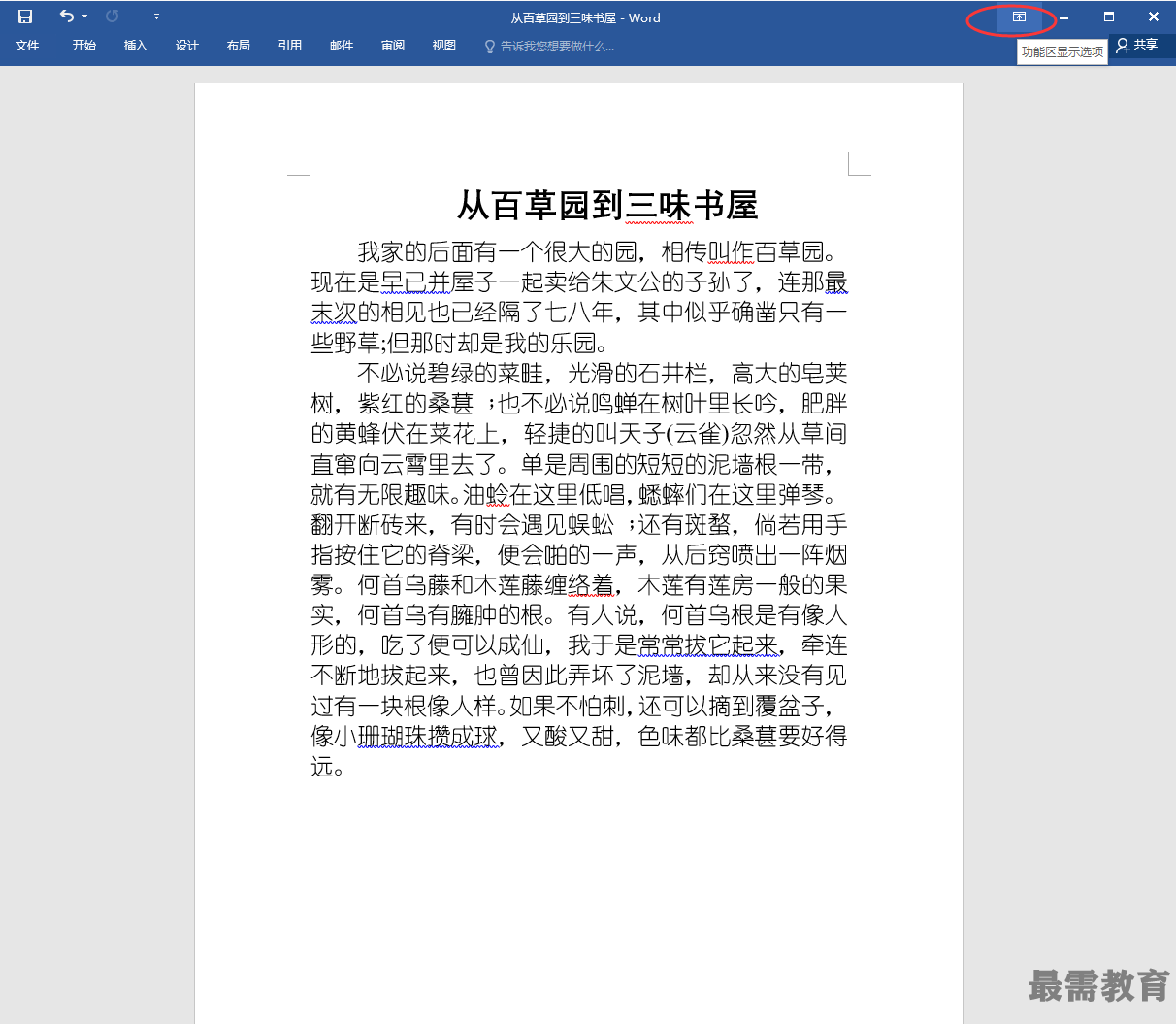Switch to the 开始 ribbon tab
Image resolution: width=1176 pixels, height=1024 pixels.
(84, 46)
